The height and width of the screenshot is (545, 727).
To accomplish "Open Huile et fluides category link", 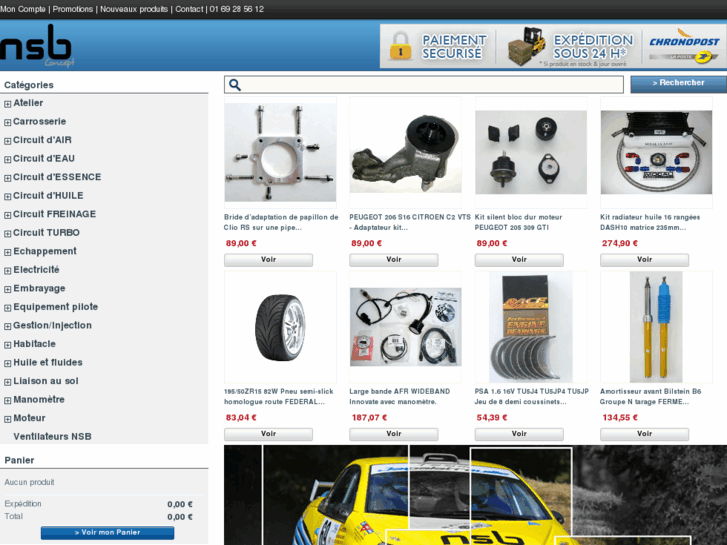I will 48,363.
